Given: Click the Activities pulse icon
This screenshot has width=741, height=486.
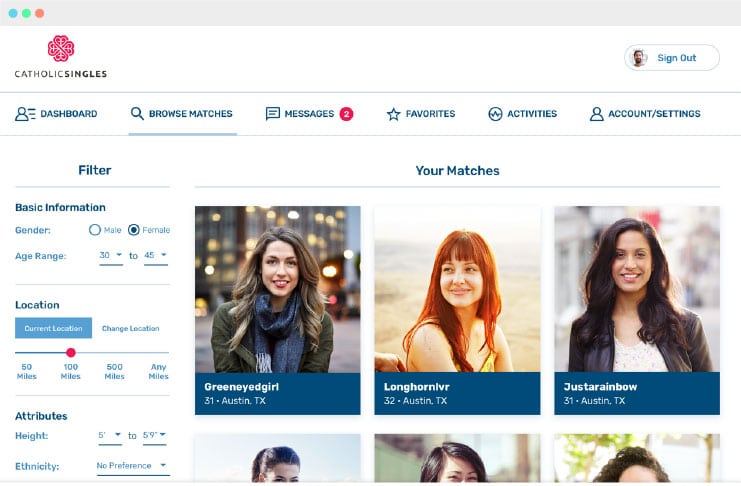Looking at the screenshot, I should click(495, 114).
